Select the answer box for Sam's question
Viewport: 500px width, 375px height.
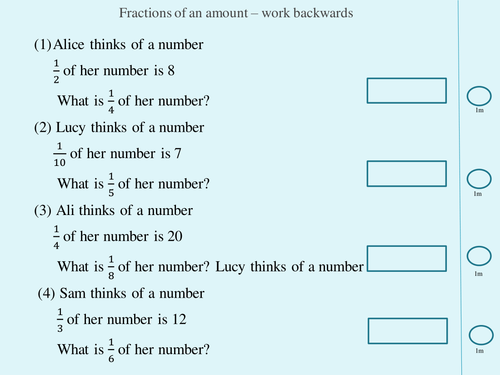(x=408, y=331)
